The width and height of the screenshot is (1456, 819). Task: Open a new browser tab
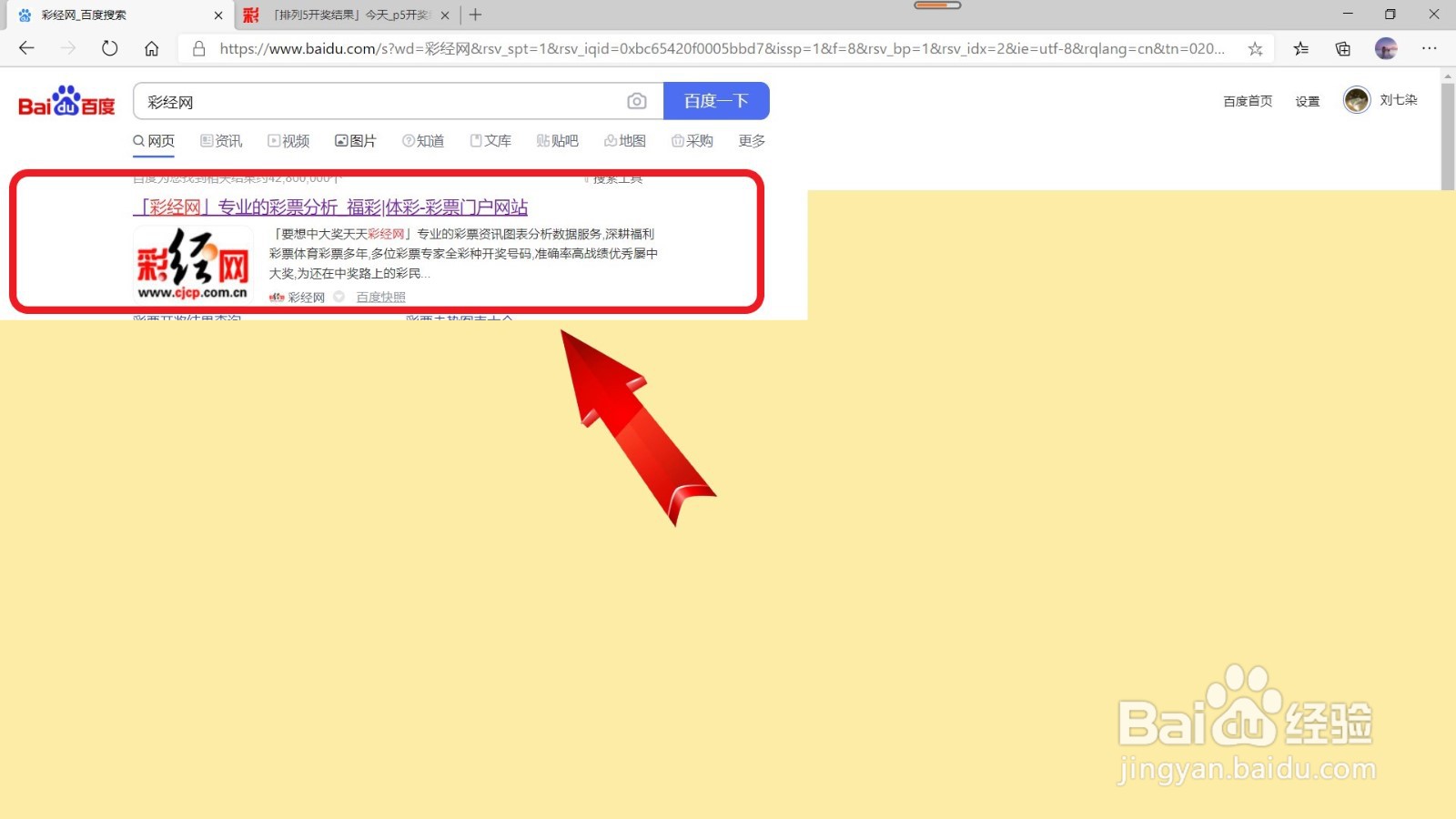coord(475,15)
